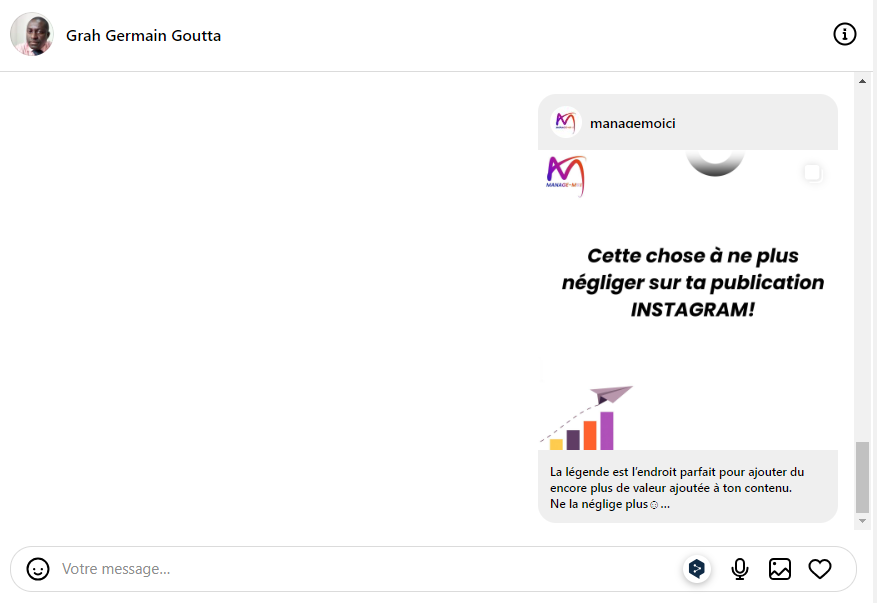Click the microphone voice message icon
877x603 pixels.
[740, 569]
